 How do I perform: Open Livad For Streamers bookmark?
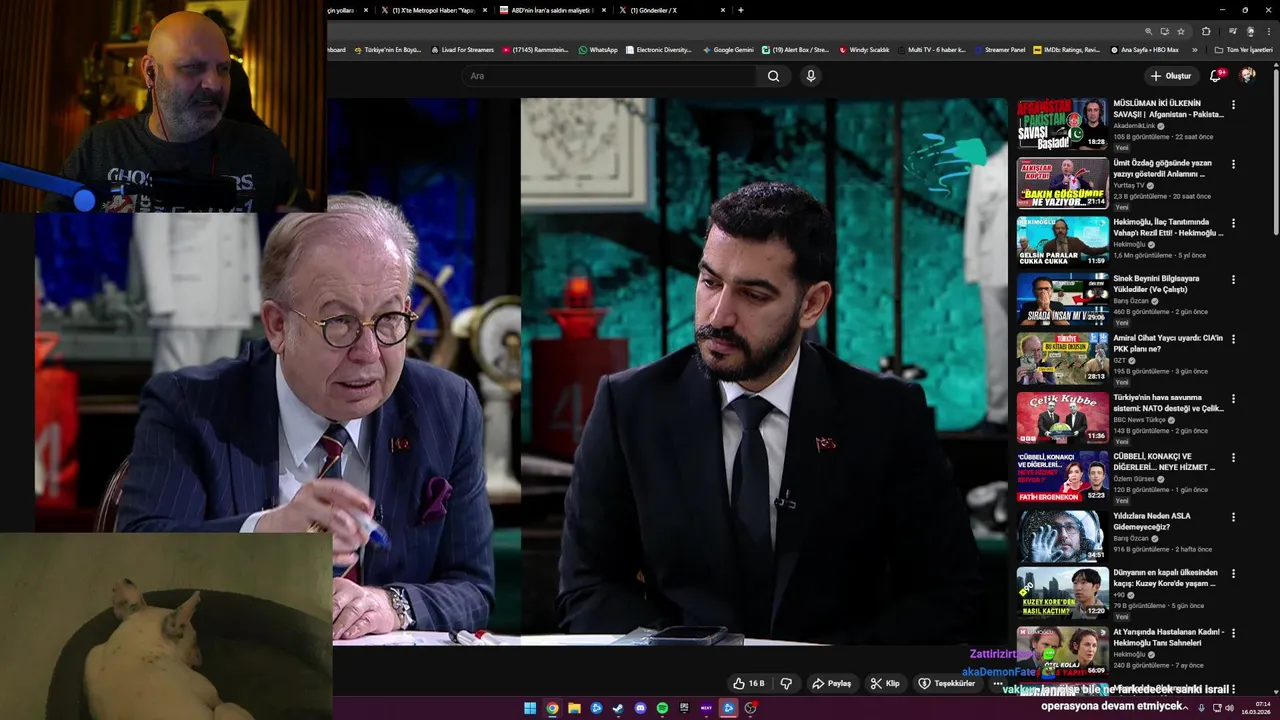coord(462,49)
